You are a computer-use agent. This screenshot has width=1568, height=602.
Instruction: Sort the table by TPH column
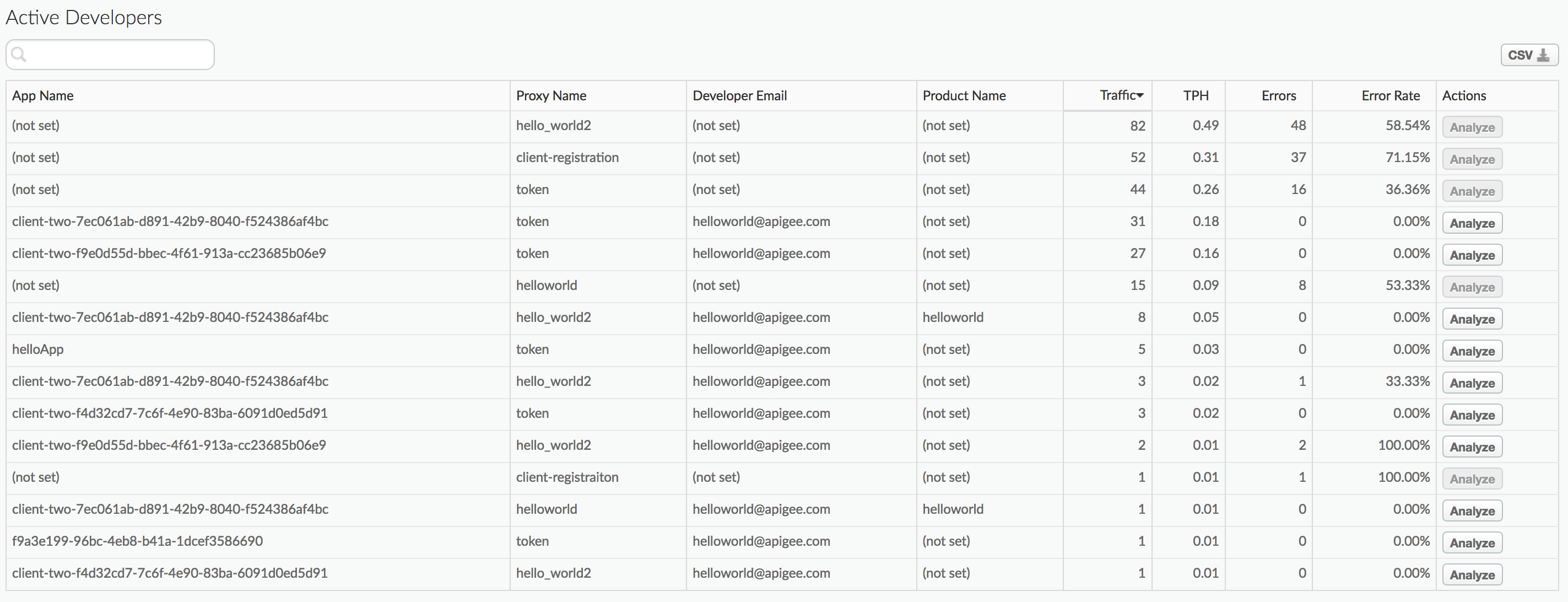tap(1196, 95)
